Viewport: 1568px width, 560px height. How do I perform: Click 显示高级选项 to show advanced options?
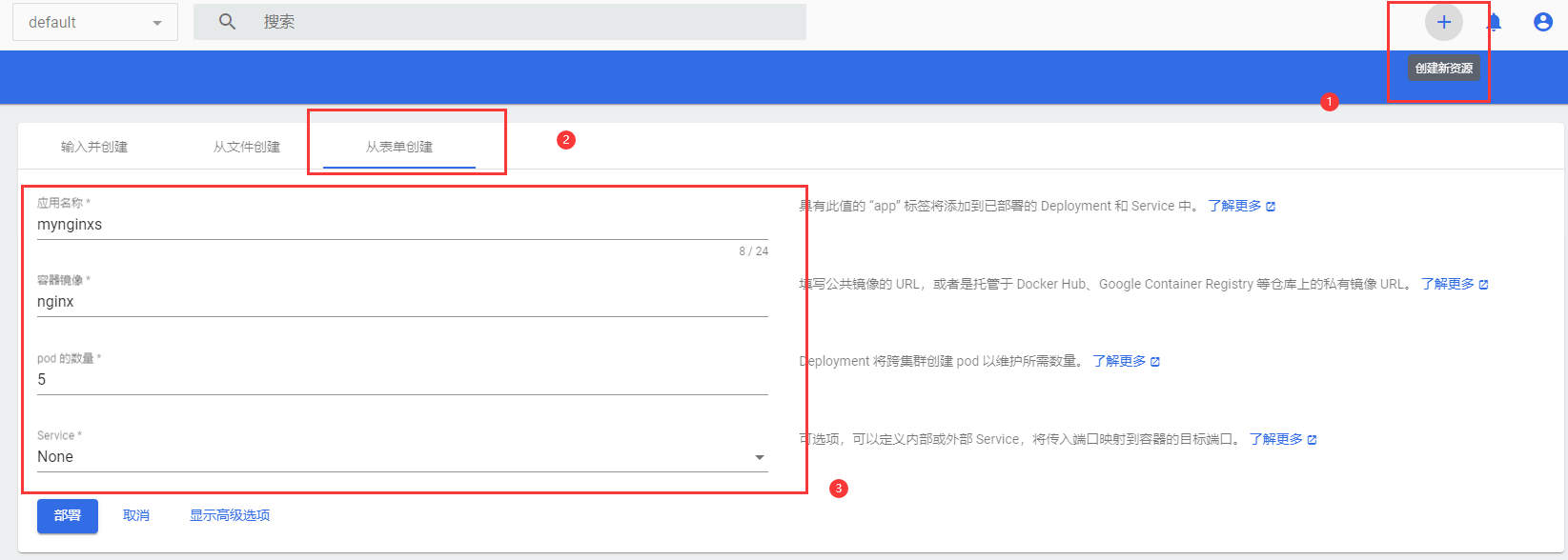pyautogui.click(x=230, y=515)
